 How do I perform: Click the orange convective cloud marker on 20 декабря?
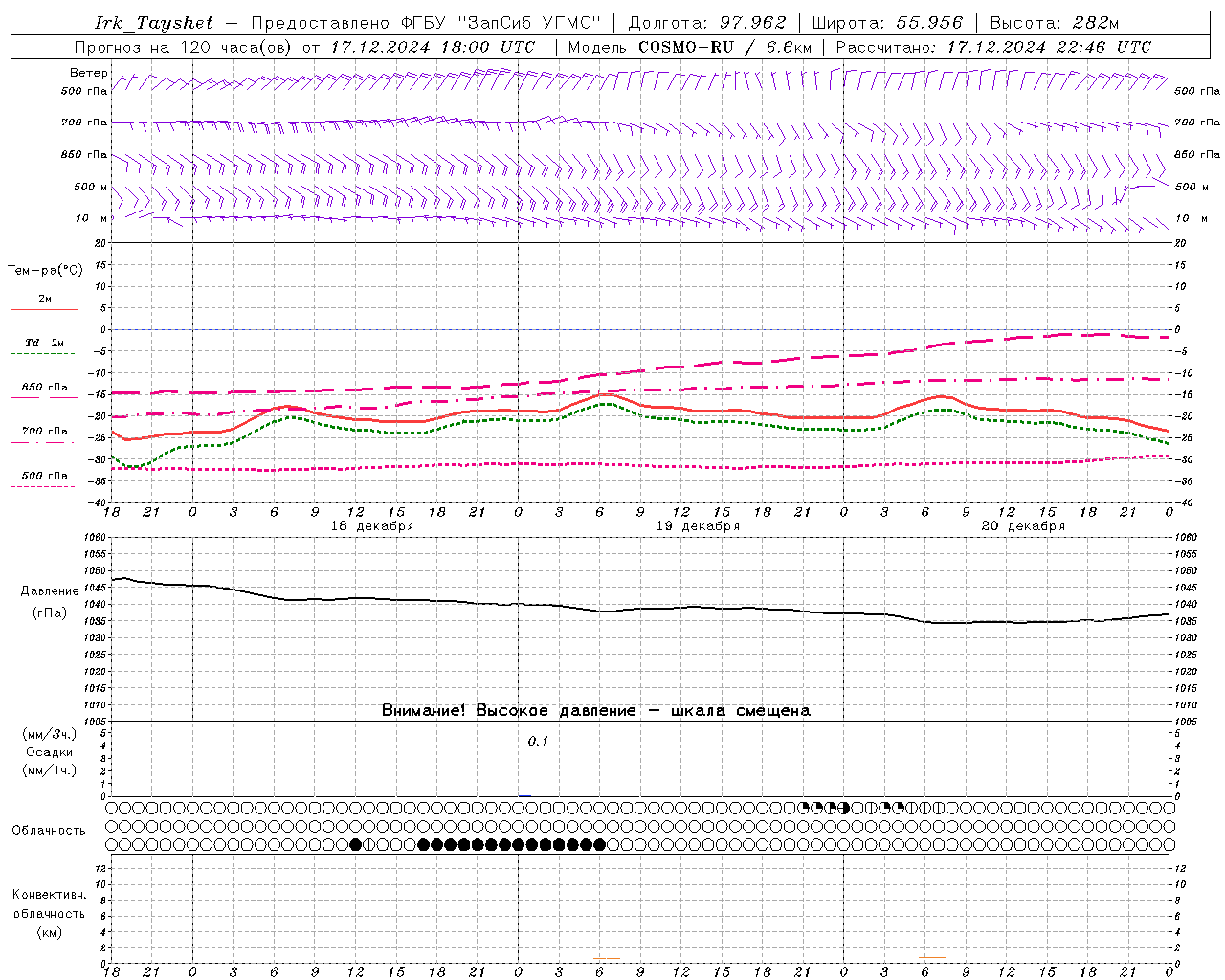pyautogui.click(x=931, y=957)
